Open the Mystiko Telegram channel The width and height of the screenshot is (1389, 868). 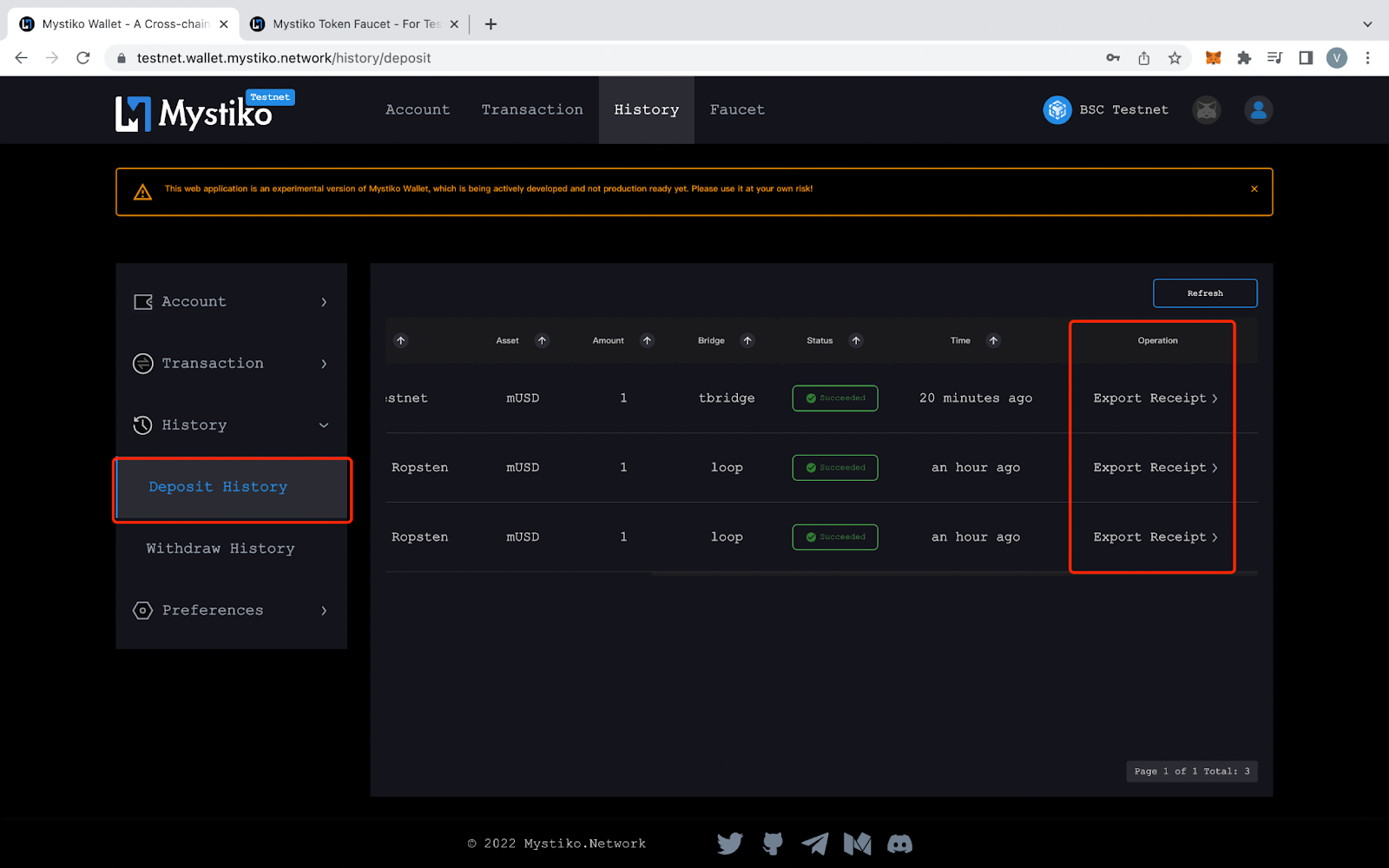[814, 844]
